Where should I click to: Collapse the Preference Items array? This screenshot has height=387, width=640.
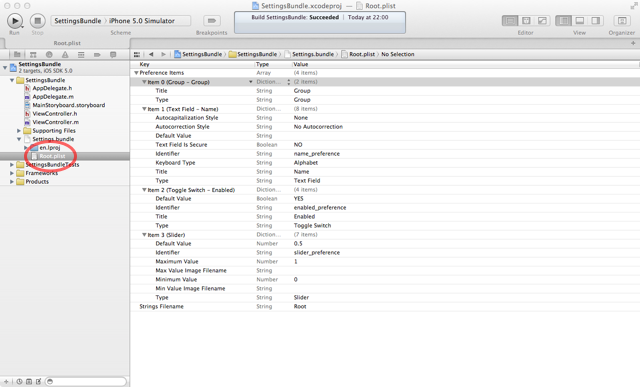point(136,73)
